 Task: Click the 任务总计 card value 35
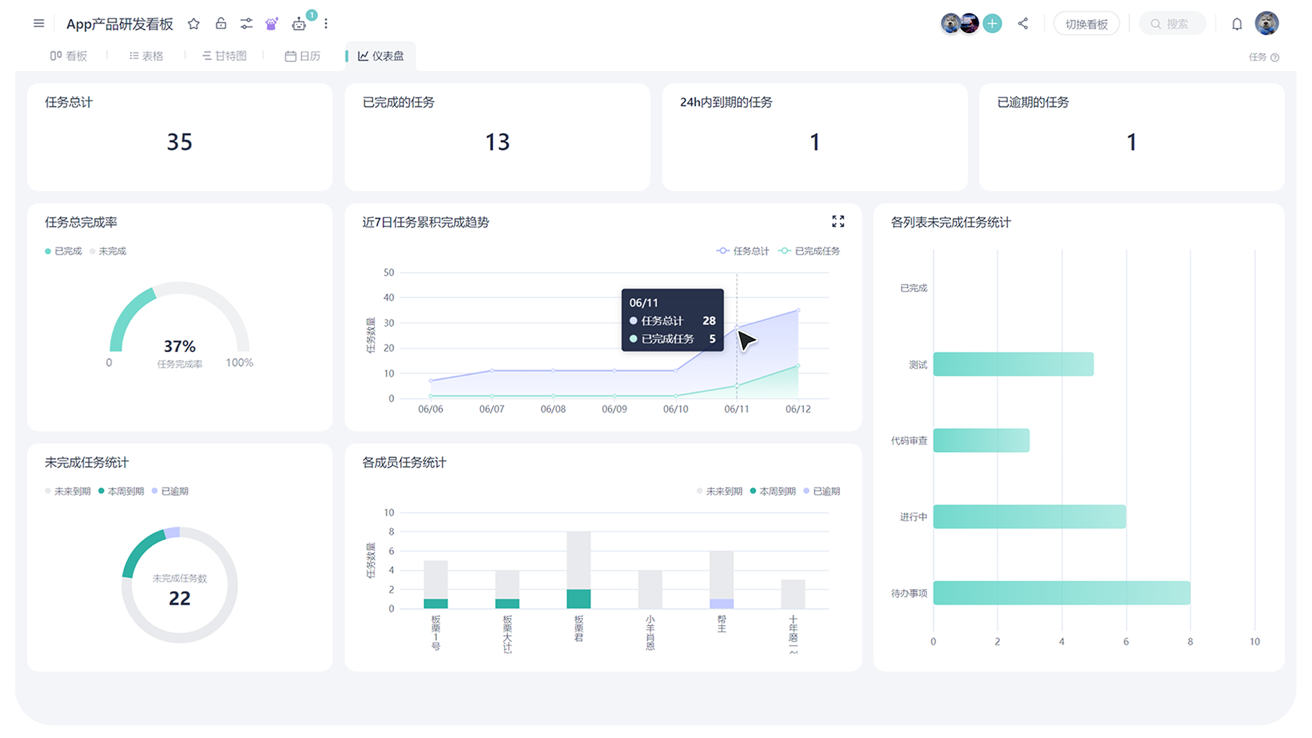[x=179, y=142]
